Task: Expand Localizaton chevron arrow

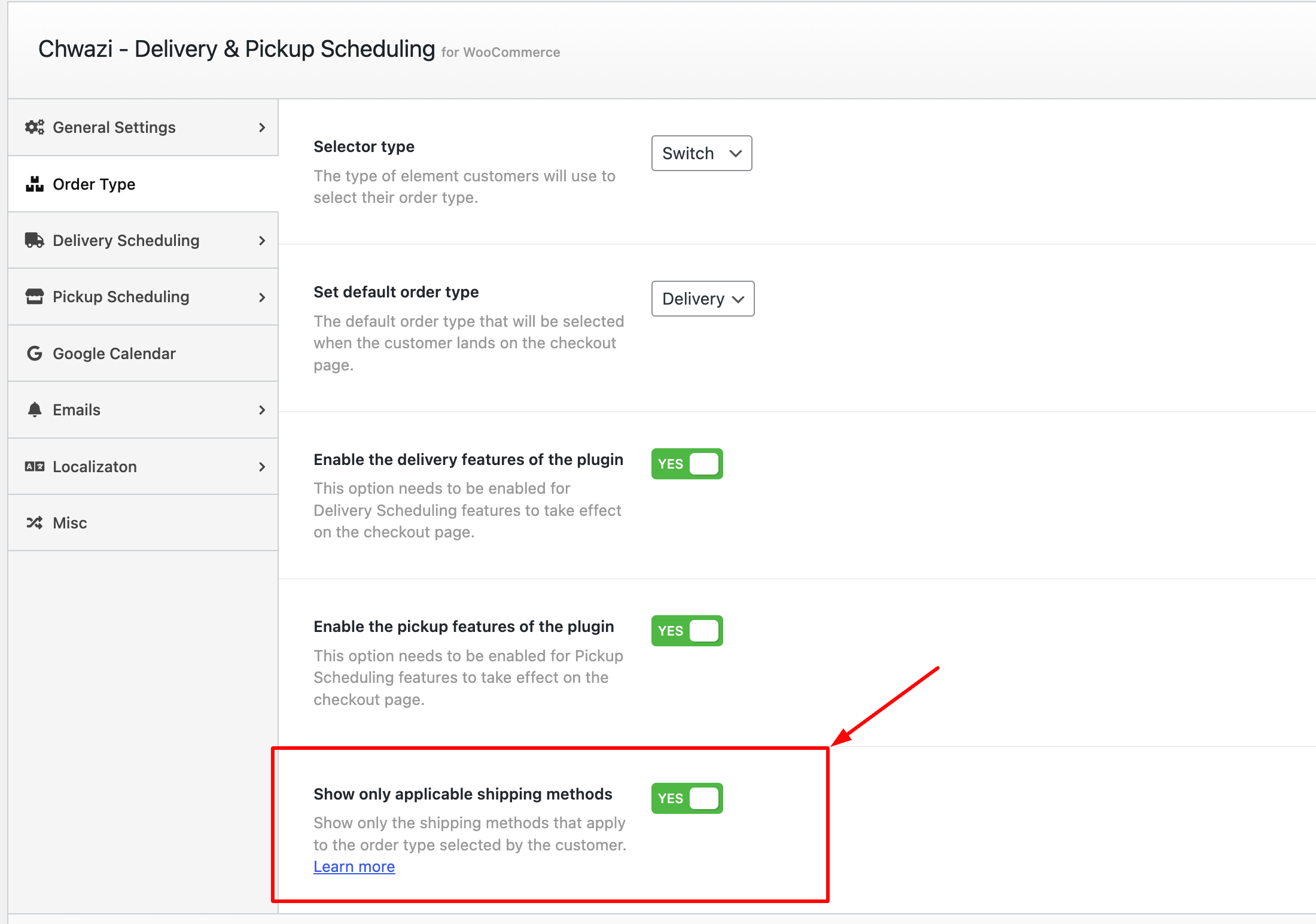Action: tap(262, 467)
